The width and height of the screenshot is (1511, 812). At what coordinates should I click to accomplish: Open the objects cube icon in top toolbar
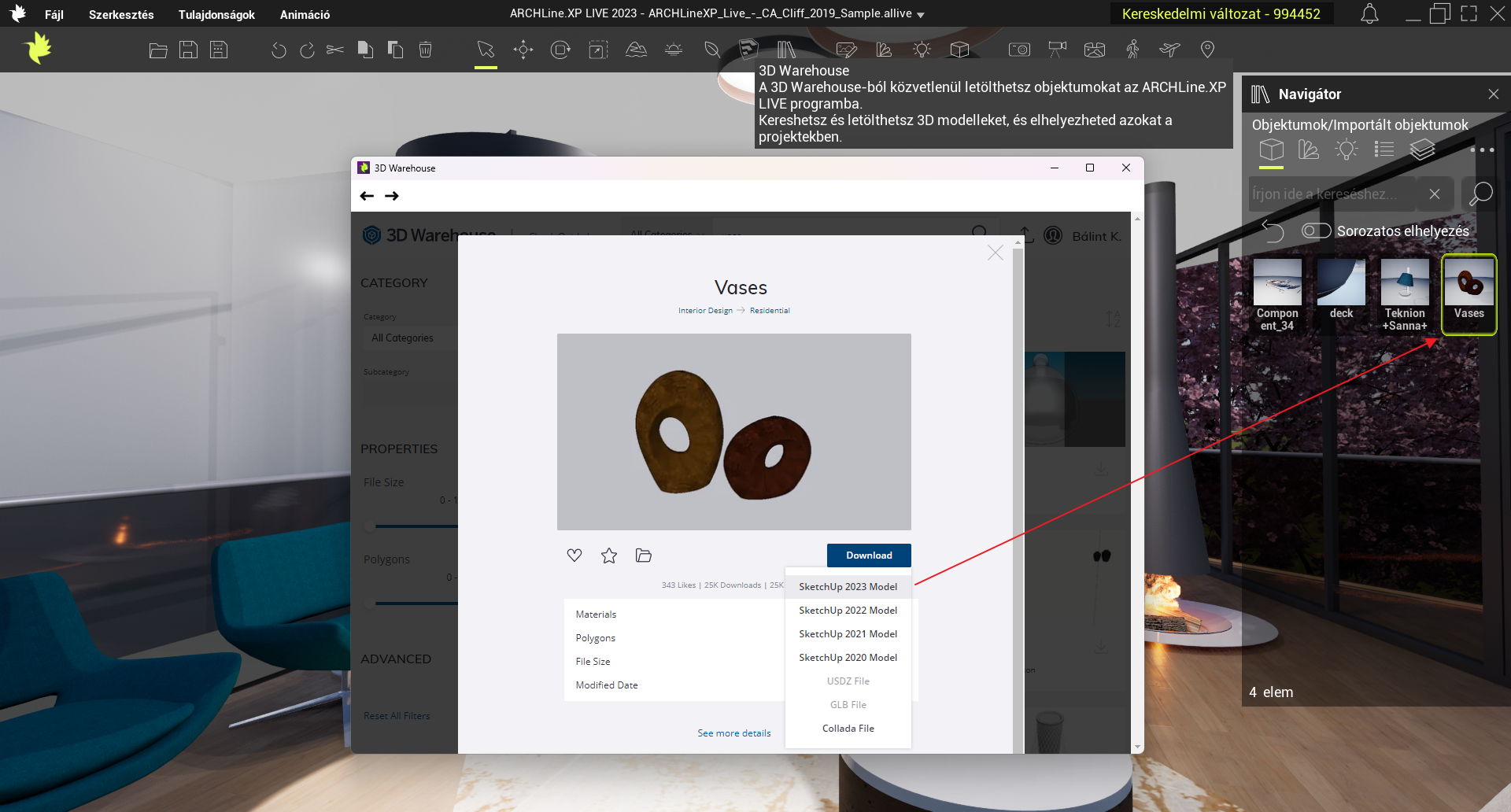point(959,50)
